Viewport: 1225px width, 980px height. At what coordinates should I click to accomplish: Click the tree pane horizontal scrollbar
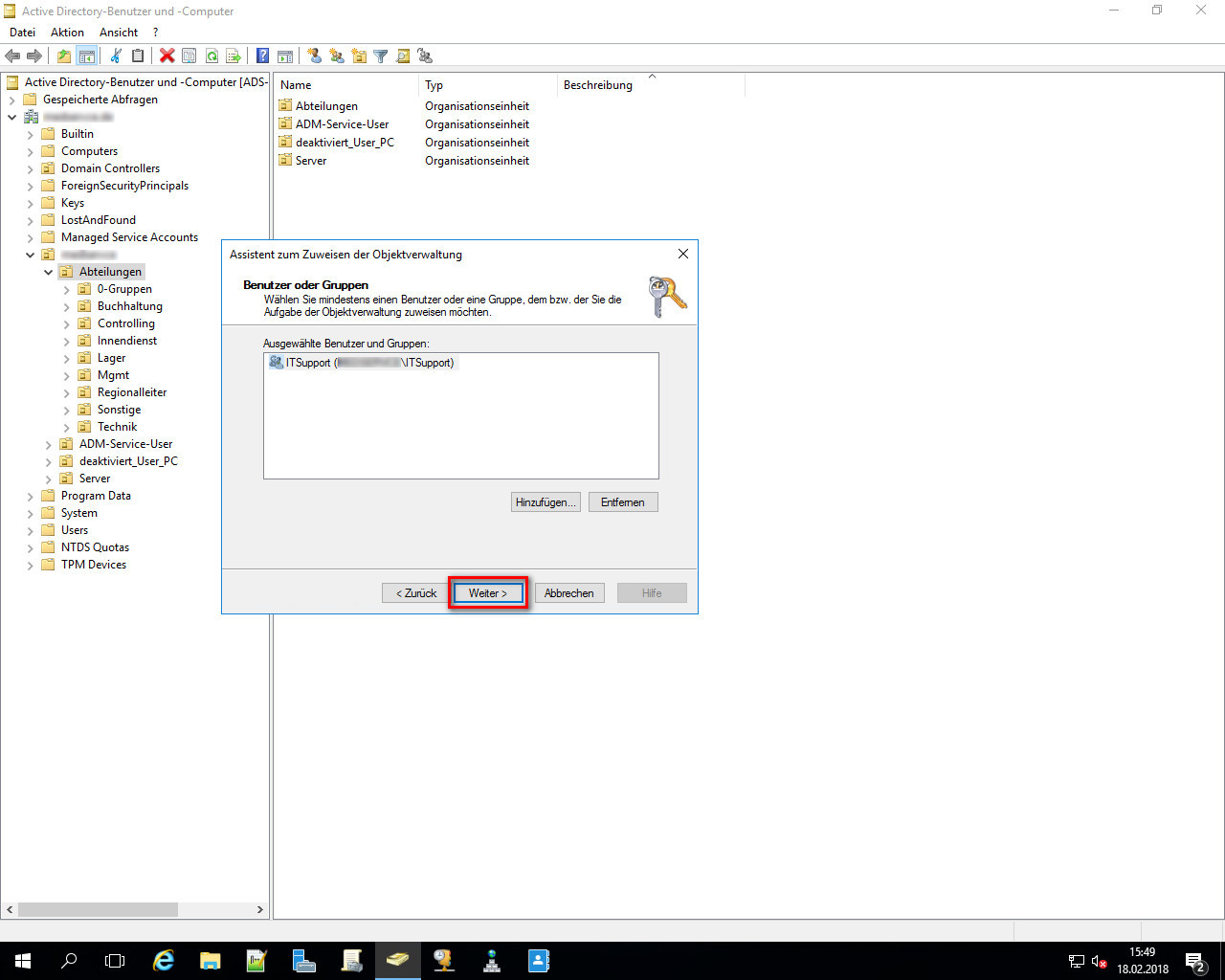(98, 909)
